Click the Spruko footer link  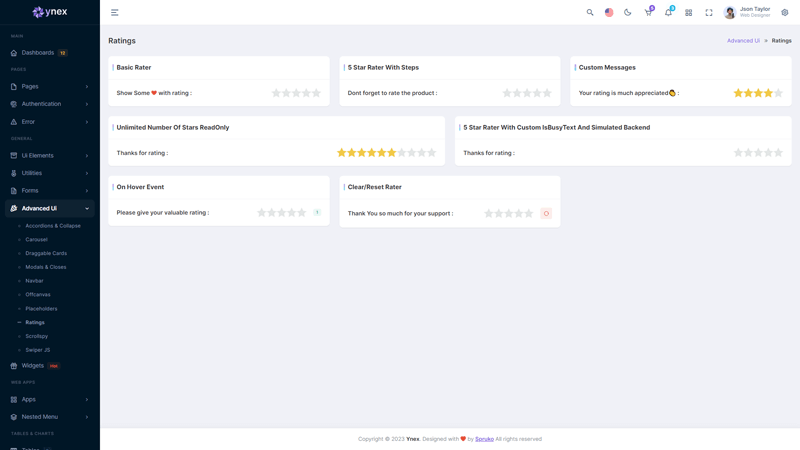[x=484, y=439]
